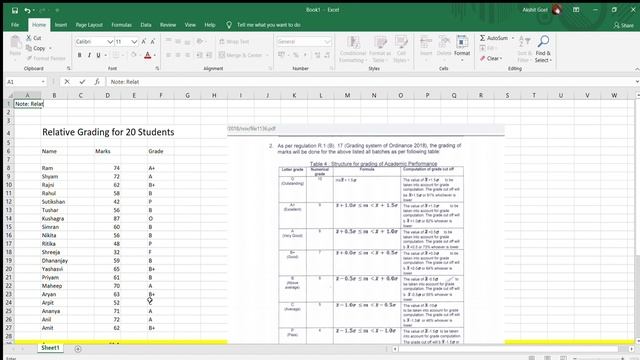Decrease font size with smaller A
This screenshot has width=640, height=360.
(153, 42)
